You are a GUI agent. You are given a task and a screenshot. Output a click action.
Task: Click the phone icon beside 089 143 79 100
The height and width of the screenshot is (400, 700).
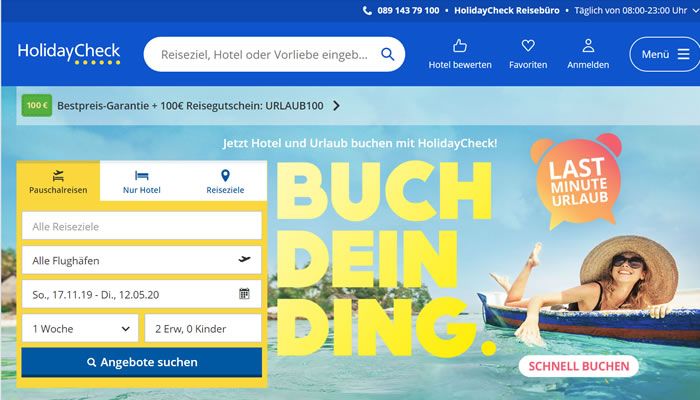[x=367, y=11]
